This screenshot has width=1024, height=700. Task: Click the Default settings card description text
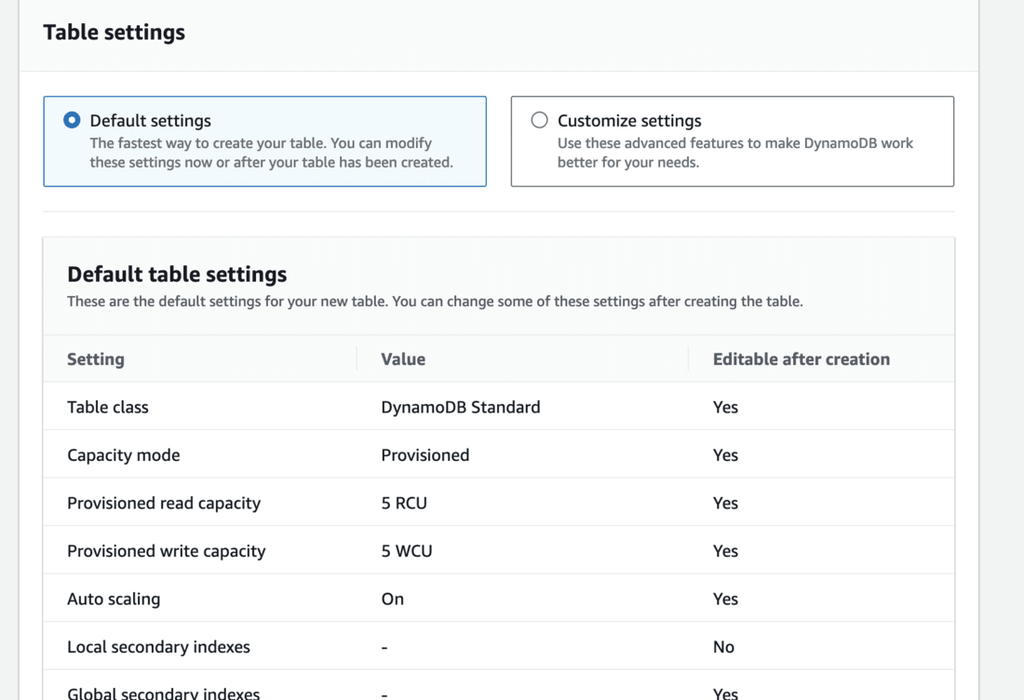(x=270, y=153)
